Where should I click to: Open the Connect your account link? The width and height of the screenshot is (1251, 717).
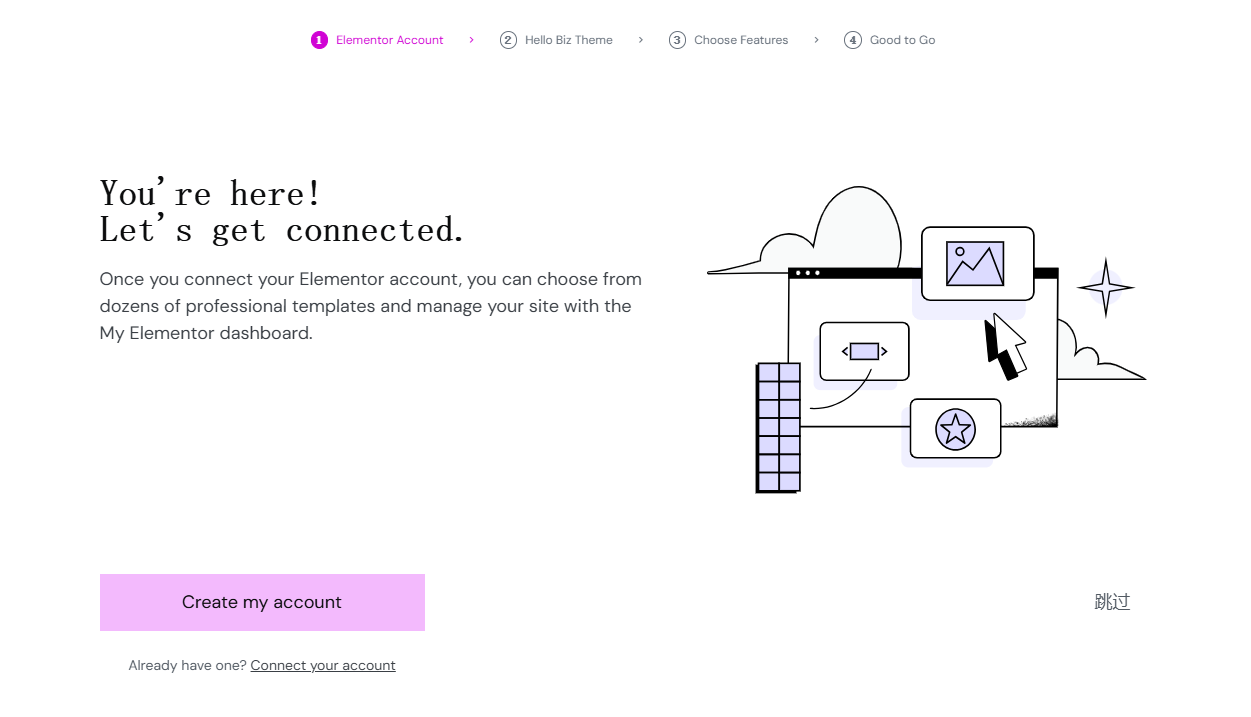pos(323,665)
